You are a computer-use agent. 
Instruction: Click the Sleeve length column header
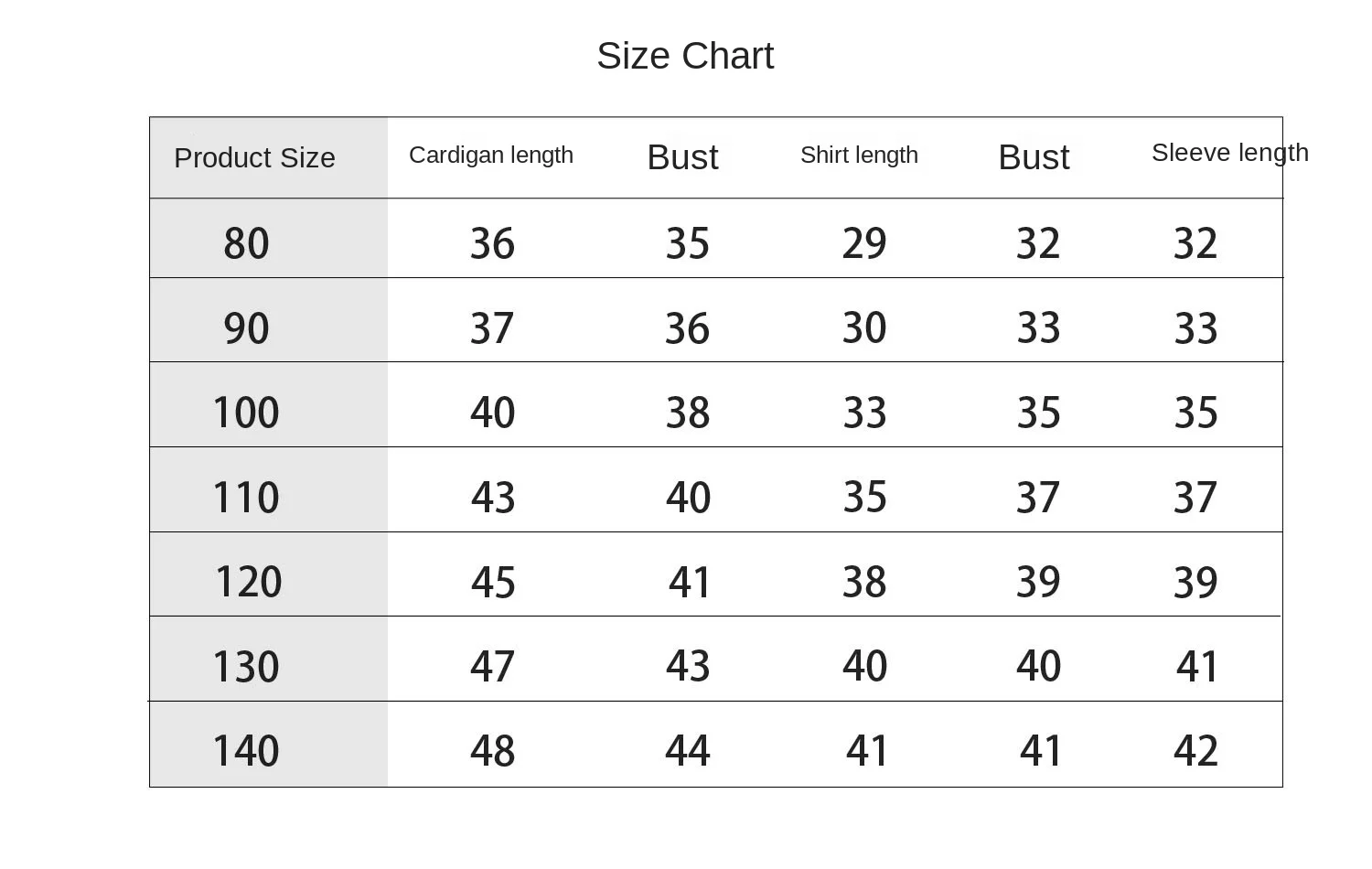click(x=1229, y=153)
